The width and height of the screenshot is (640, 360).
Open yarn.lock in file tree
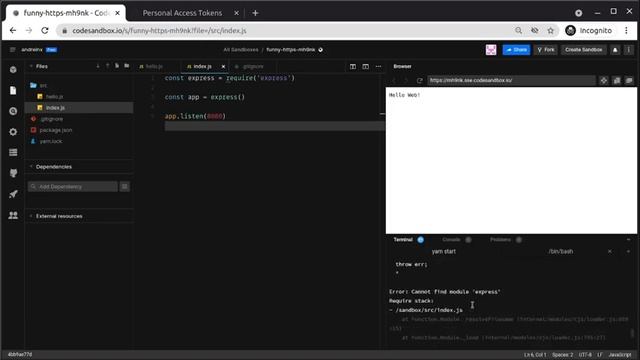point(51,141)
